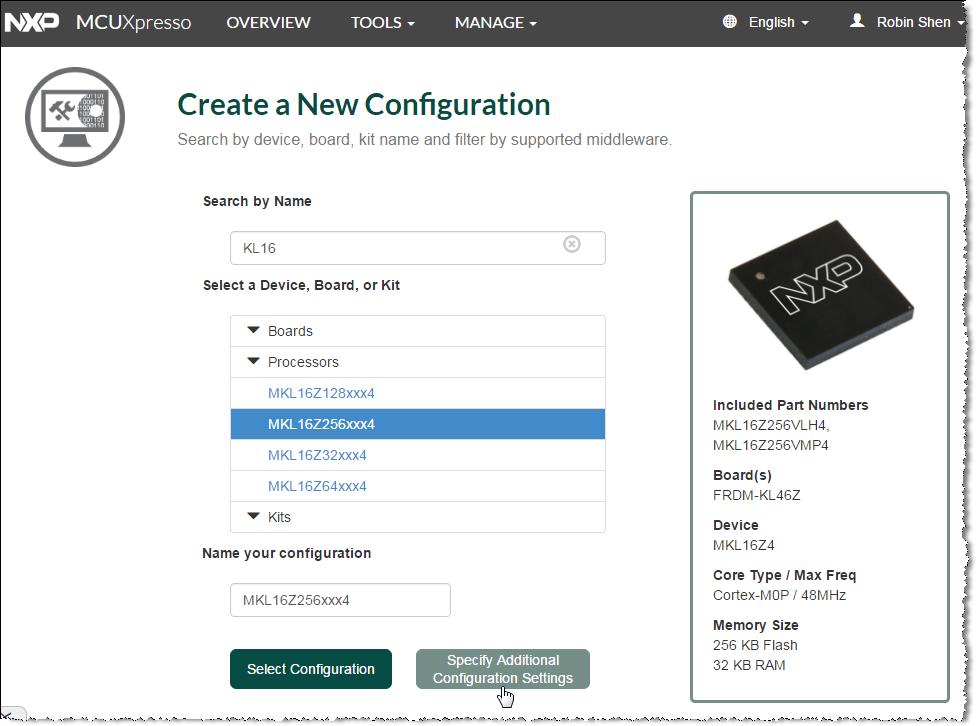Screen dimensions: 976x726
Task: Click the configuration monitor icon
Action: [x=75, y=116]
